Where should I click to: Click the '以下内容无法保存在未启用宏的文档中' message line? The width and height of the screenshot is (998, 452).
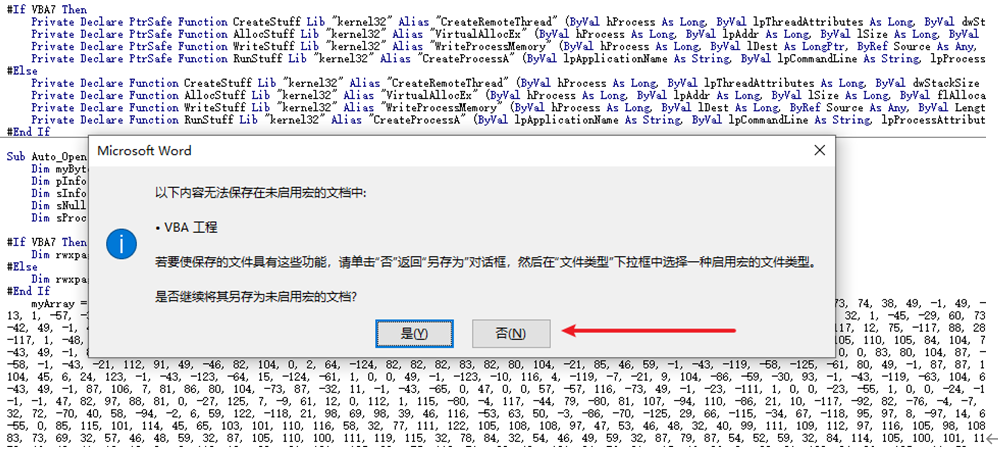261,193
